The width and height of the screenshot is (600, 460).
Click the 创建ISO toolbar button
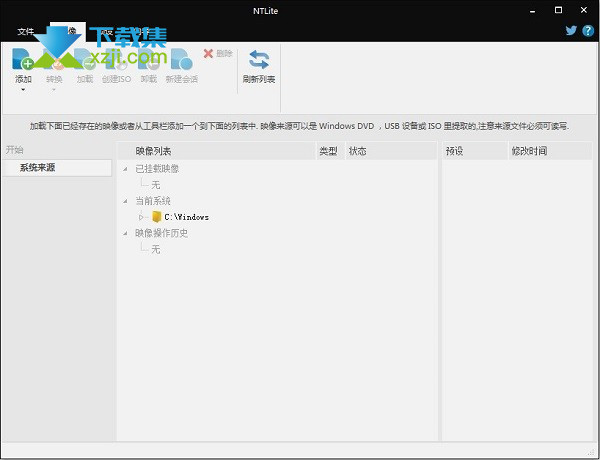(116, 66)
